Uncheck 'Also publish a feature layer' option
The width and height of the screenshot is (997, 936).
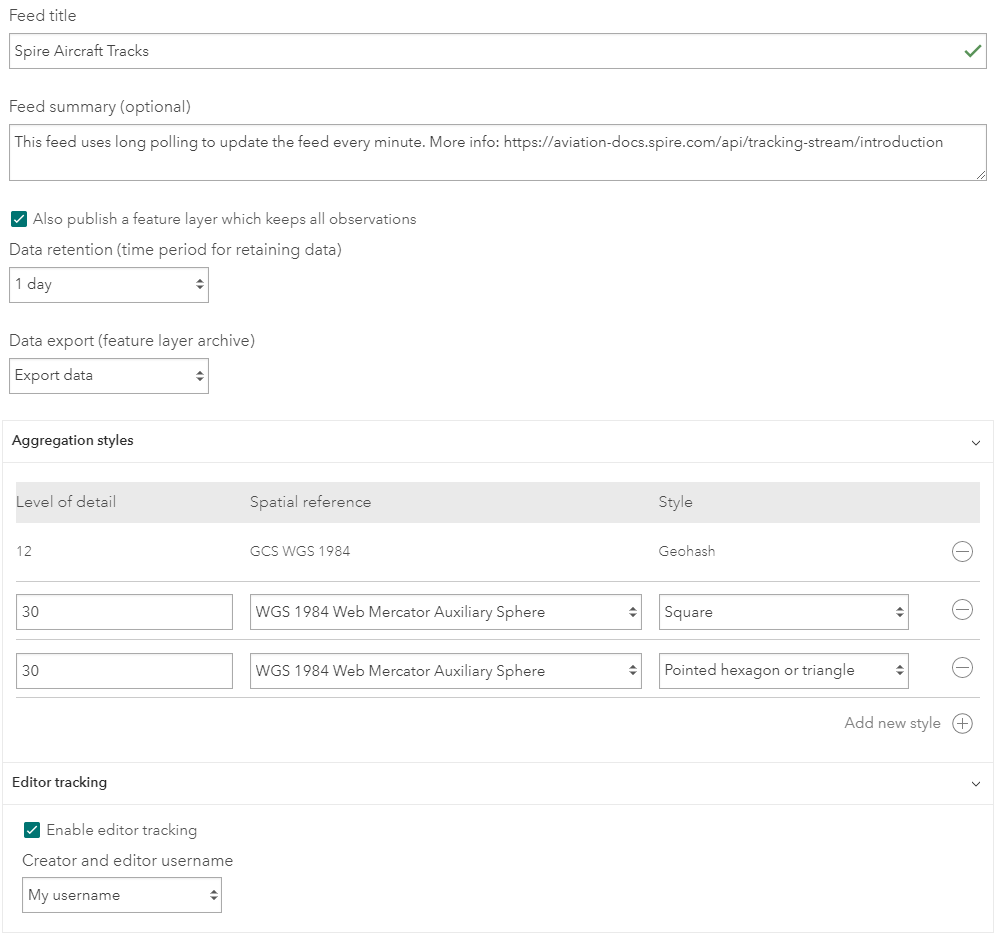click(x=18, y=218)
